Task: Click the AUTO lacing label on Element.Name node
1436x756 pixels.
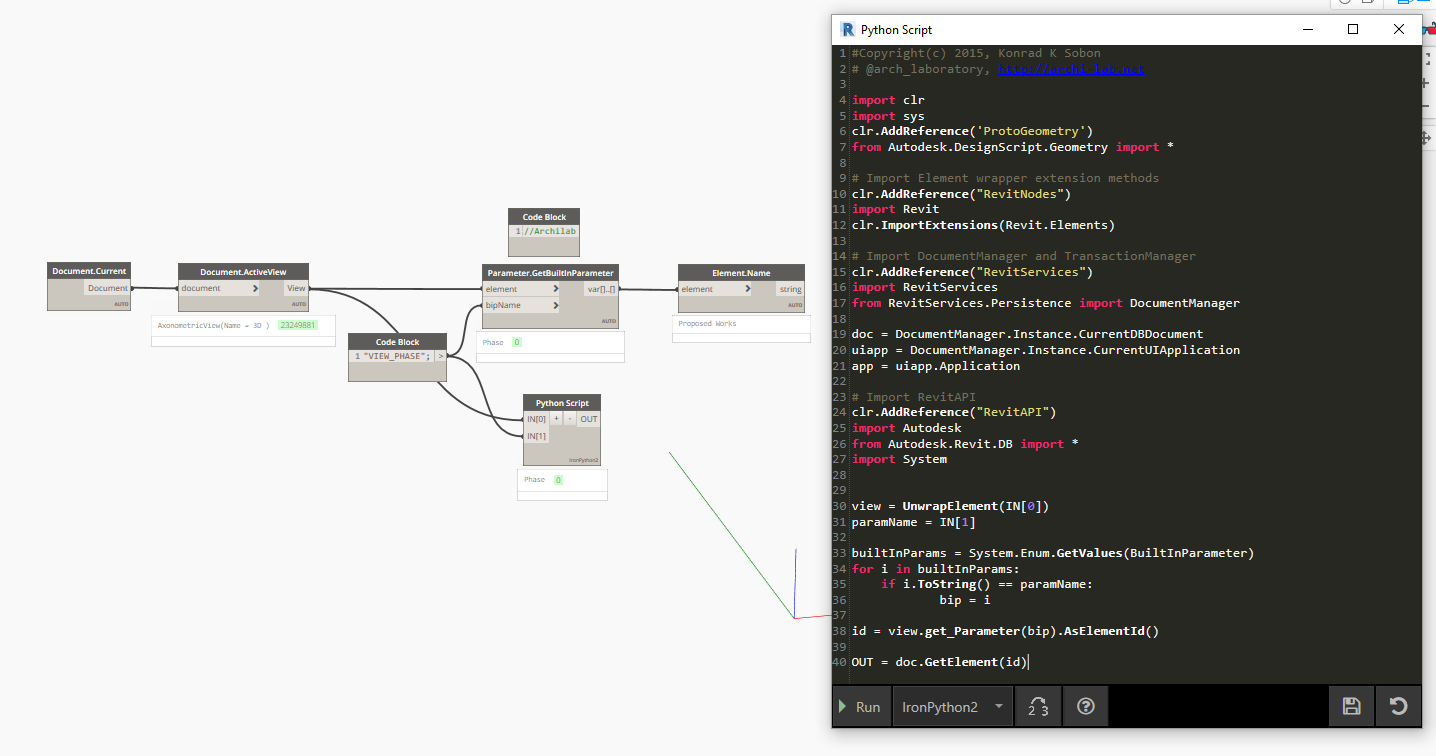Action: point(795,305)
